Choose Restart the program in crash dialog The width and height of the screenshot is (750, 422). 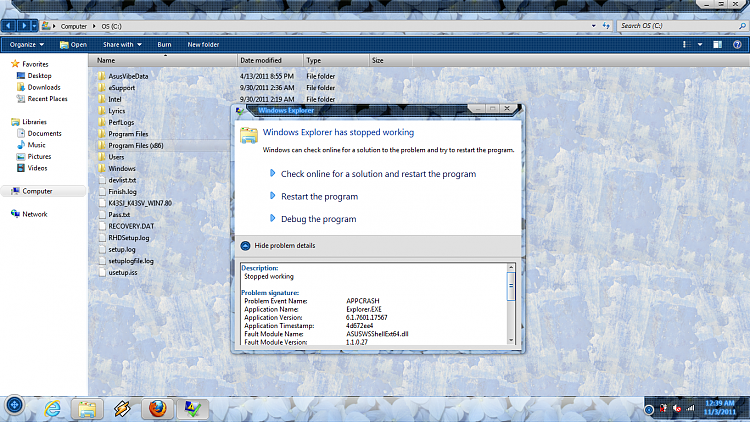[x=314, y=197]
